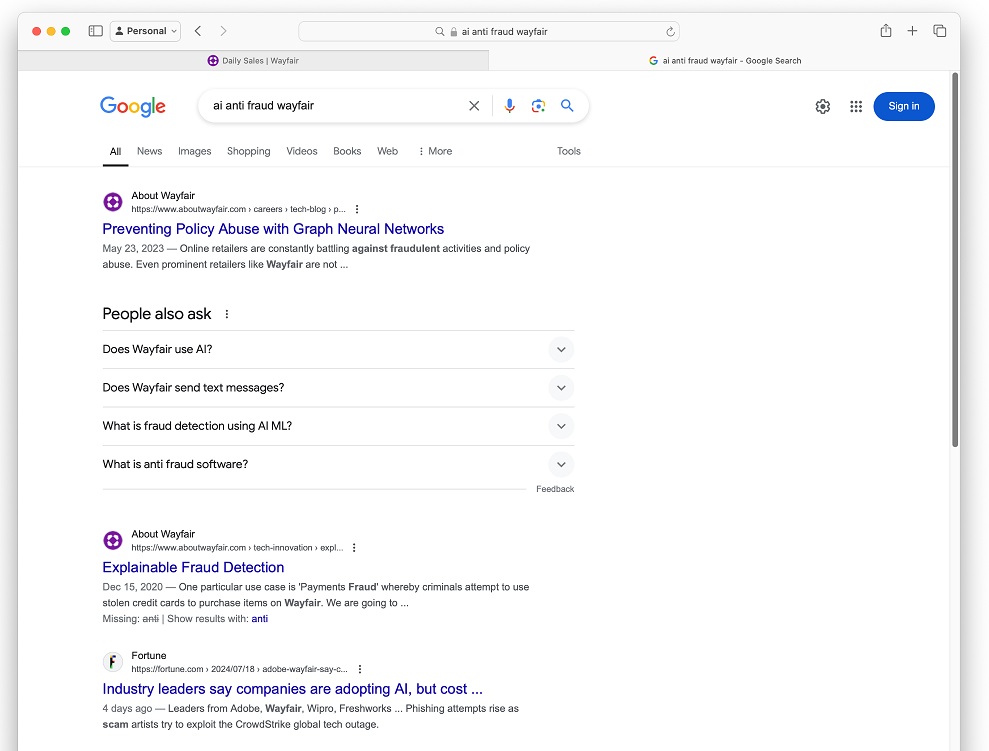Screen dimensions: 989x751
Task: Go forward with the forward arrow
Action: click(223, 31)
